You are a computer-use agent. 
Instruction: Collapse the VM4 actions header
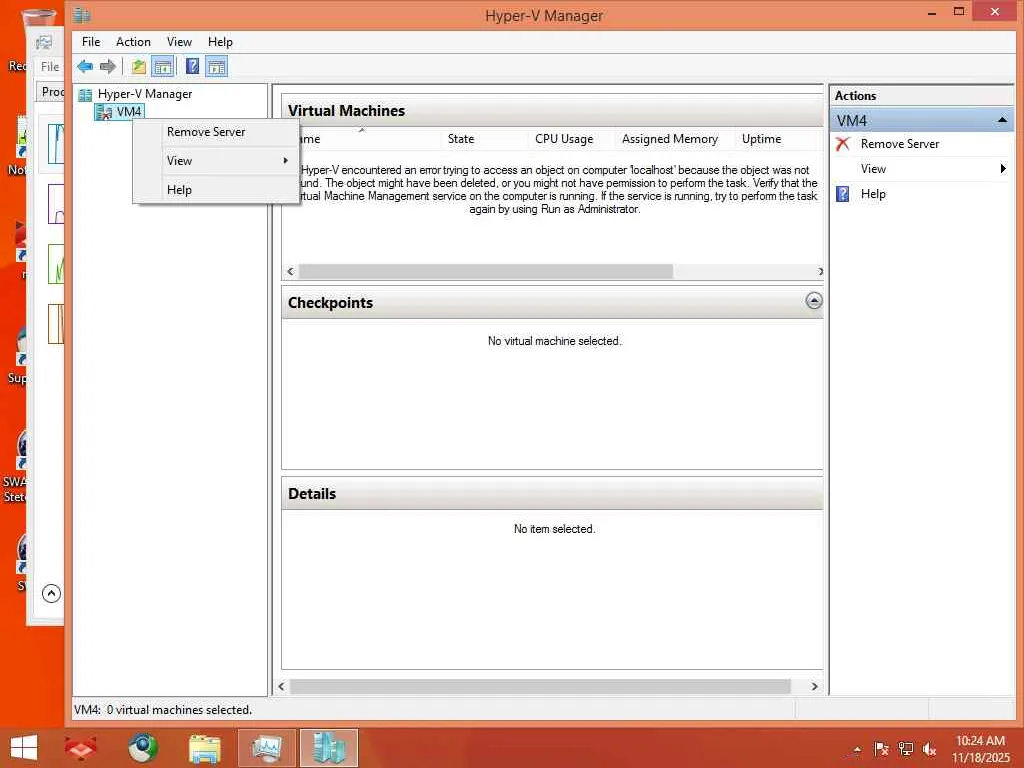[x=1002, y=120]
